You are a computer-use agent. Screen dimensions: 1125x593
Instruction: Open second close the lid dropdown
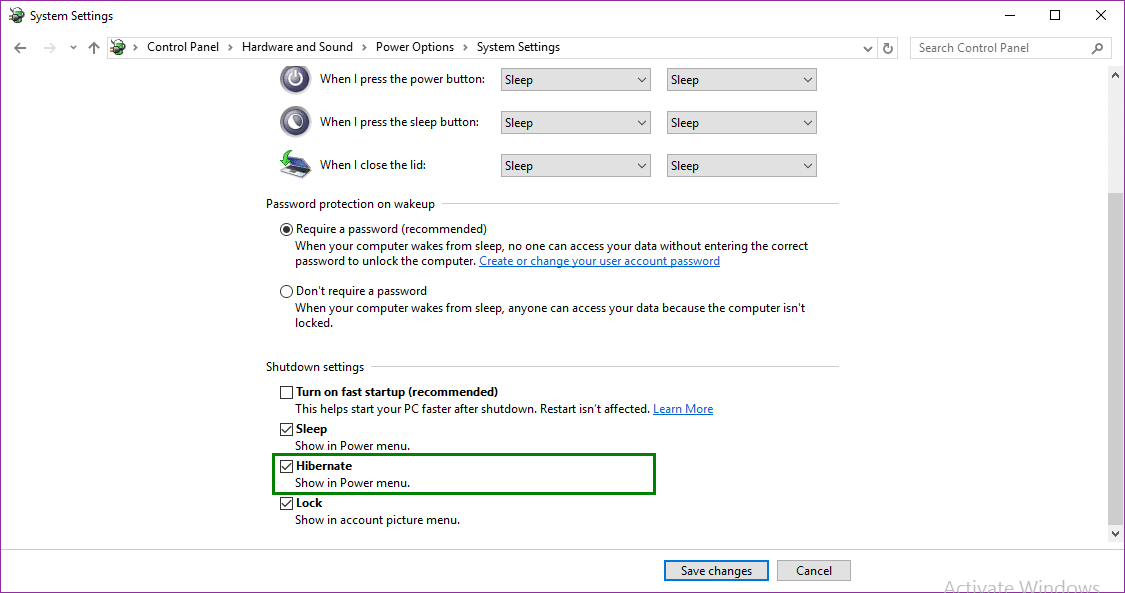tap(742, 166)
